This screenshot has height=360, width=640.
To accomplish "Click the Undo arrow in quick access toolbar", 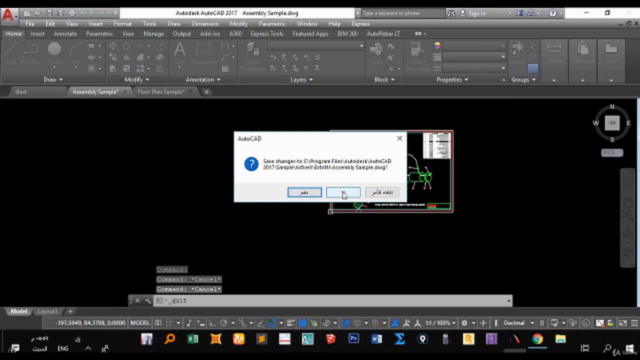I will point(84,13).
